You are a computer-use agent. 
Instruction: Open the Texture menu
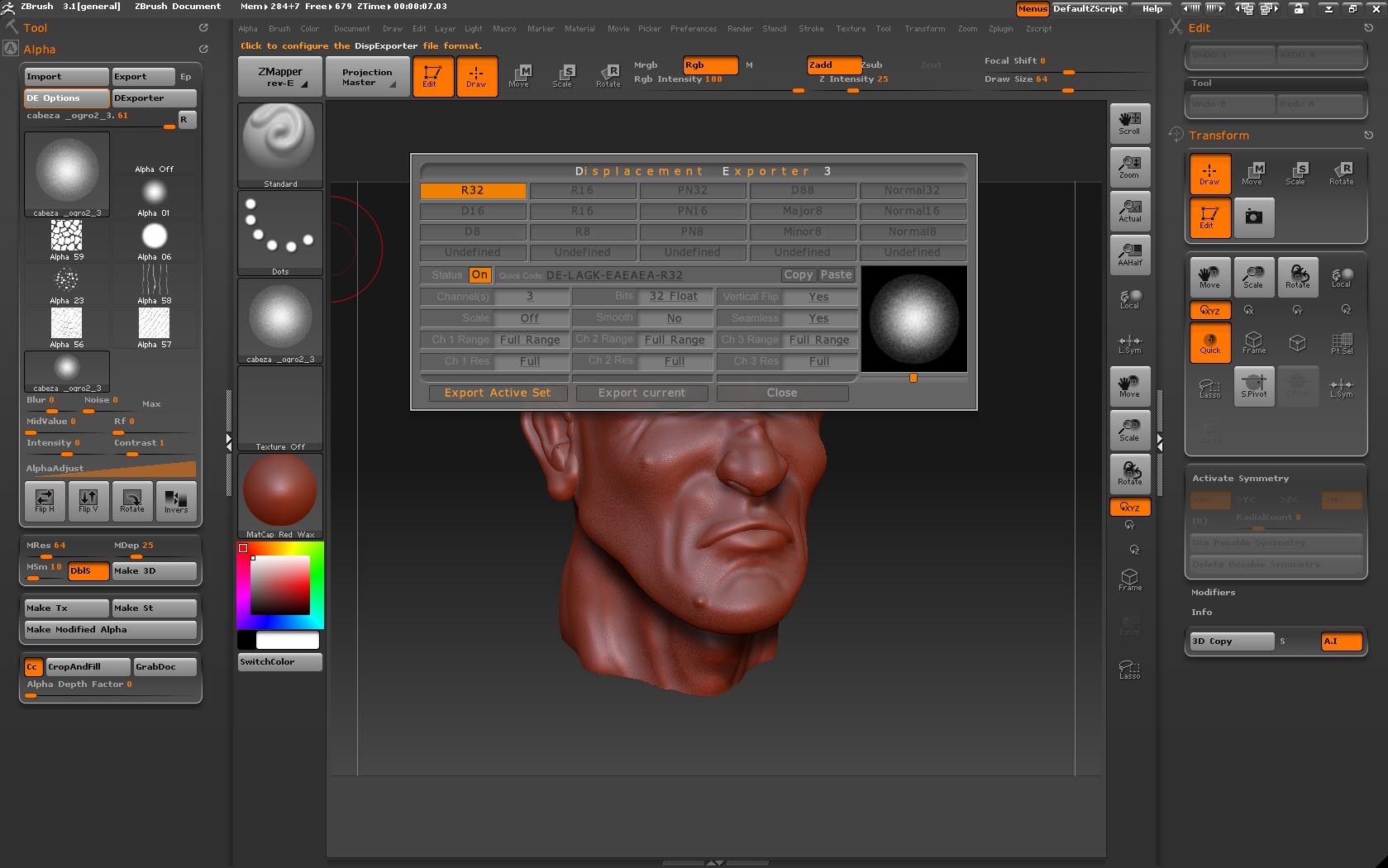tap(851, 29)
